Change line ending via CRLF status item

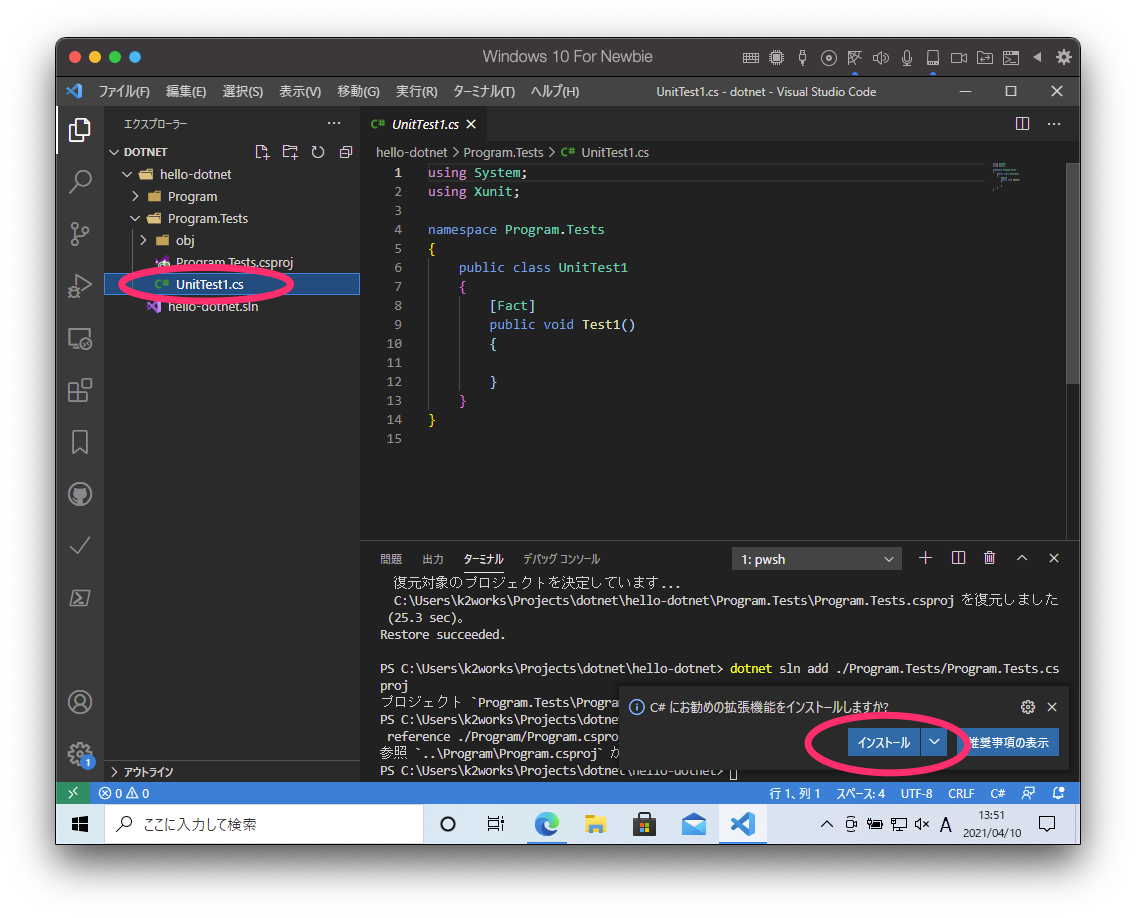[x=961, y=793]
